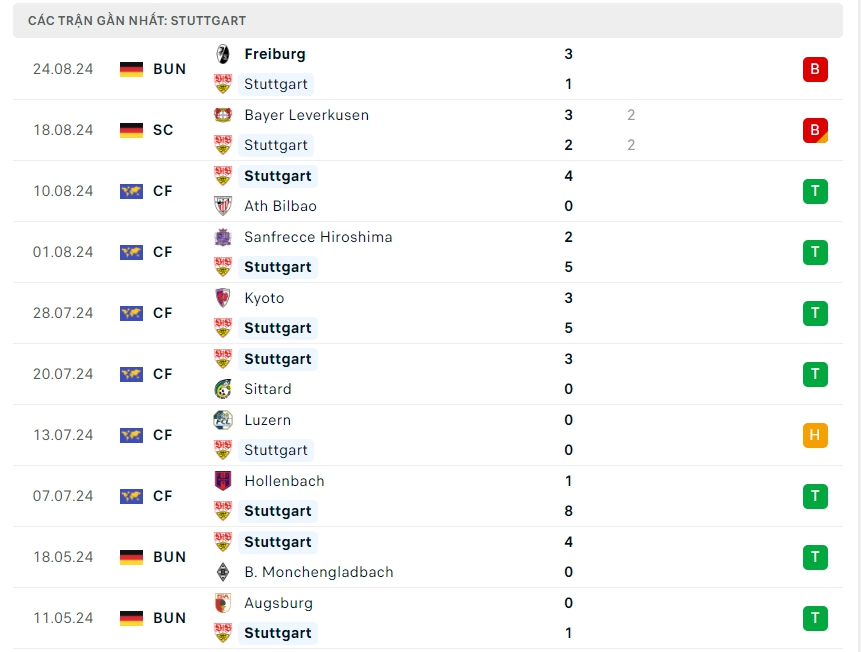Click the Sanfrecce Hiroshima team logo
861x652 pixels.
click(223, 237)
